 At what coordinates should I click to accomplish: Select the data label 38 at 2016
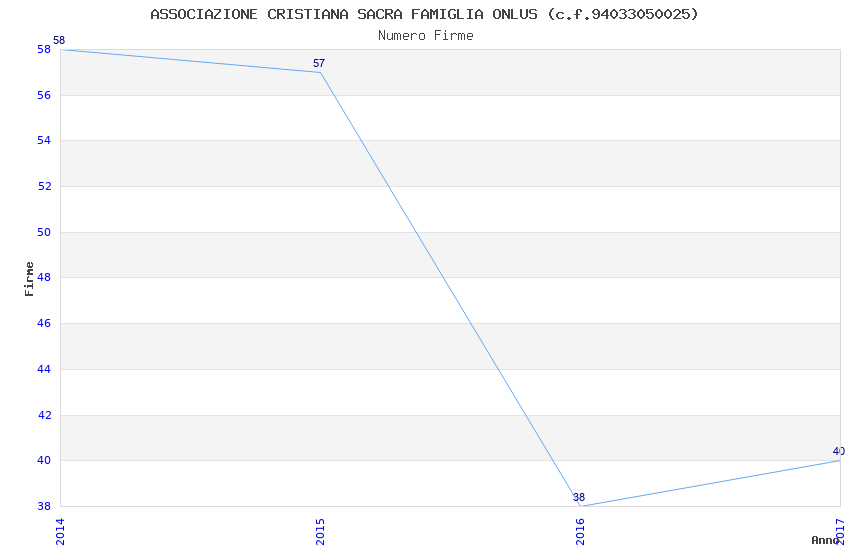click(x=579, y=497)
